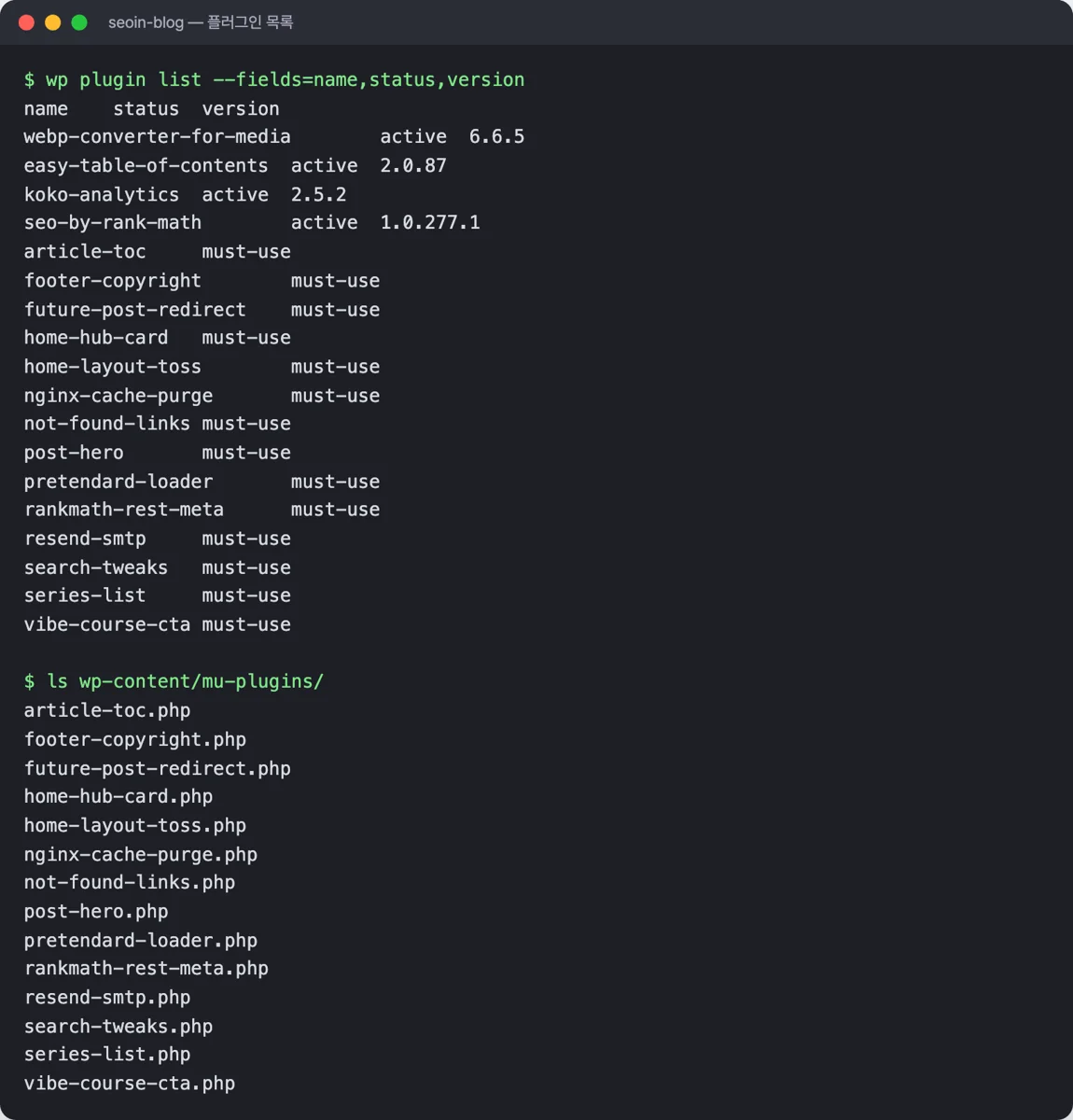The image size is (1073, 1120).
Task: Click file name 'not-found-links.php'
Action: tap(130, 882)
